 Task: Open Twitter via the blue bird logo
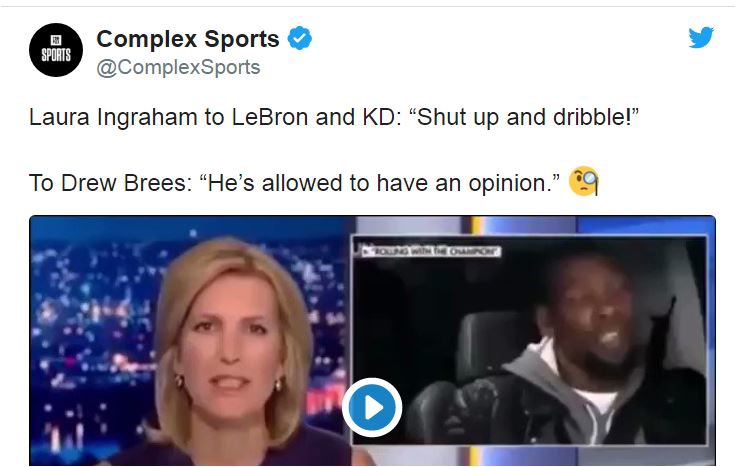[701, 37]
